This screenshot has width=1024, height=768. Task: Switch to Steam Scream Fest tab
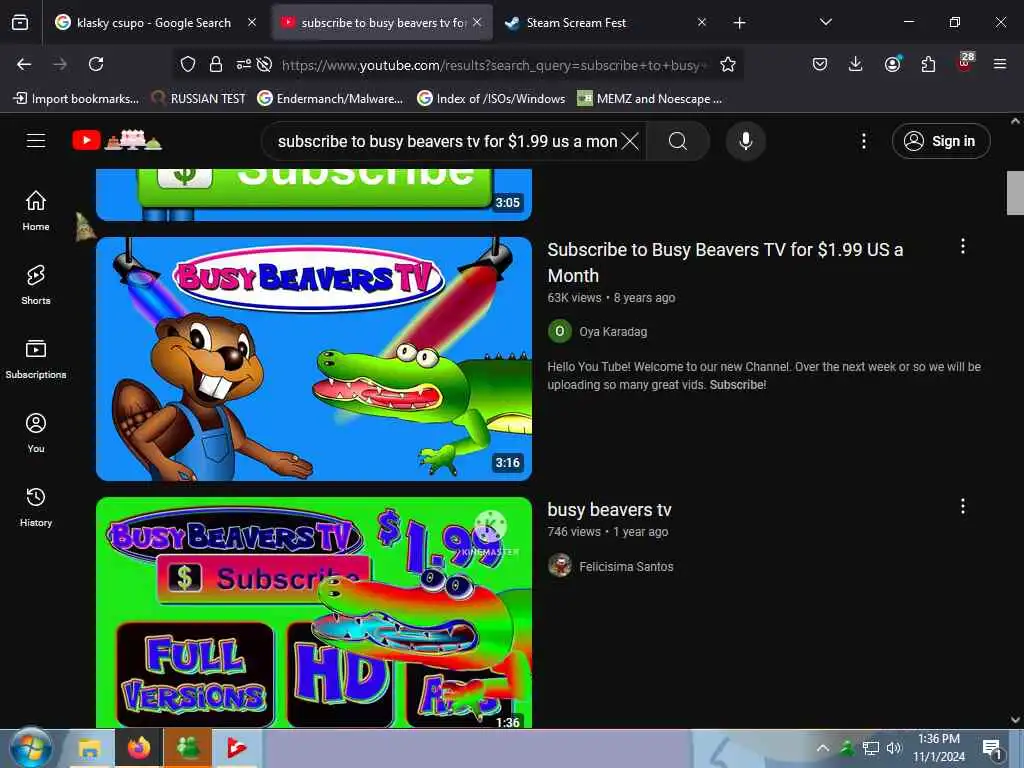pyautogui.click(x=576, y=23)
